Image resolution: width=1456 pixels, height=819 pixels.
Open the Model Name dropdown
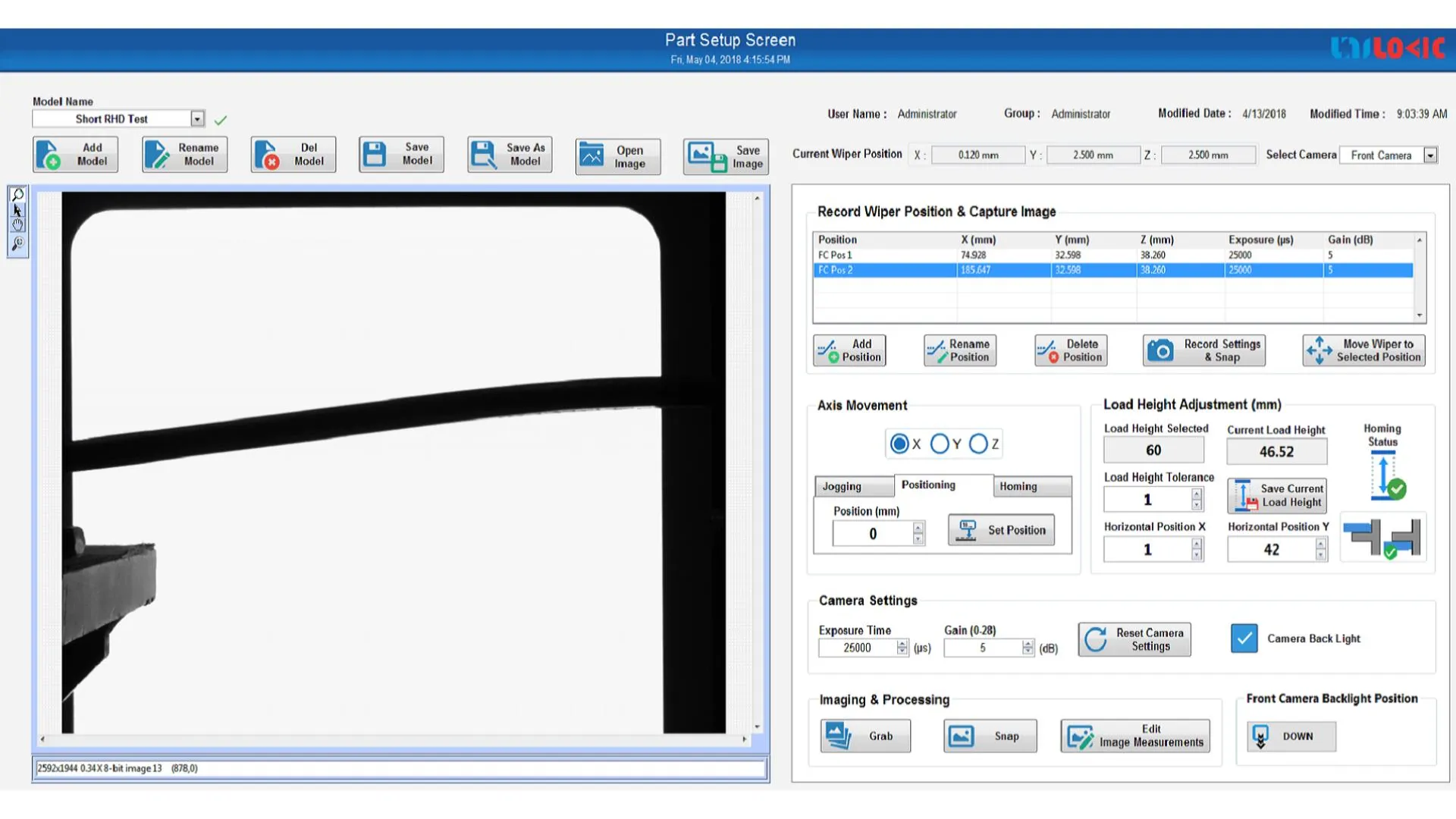pos(197,119)
